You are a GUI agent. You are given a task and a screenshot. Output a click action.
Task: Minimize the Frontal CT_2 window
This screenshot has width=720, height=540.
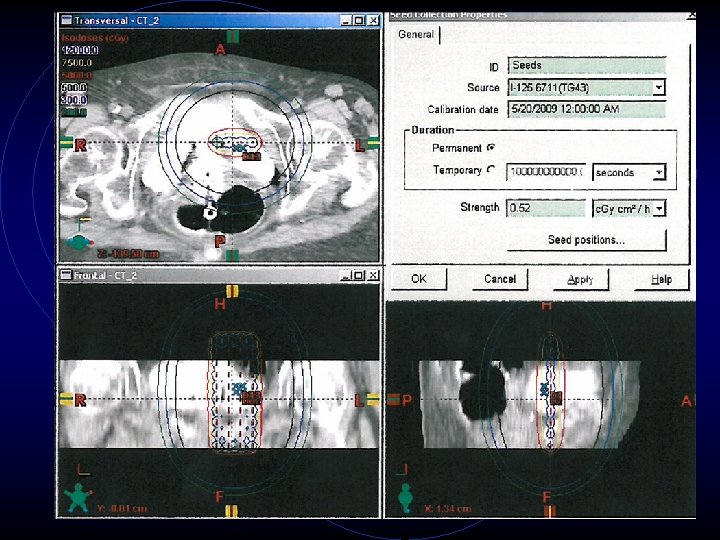(347, 275)
